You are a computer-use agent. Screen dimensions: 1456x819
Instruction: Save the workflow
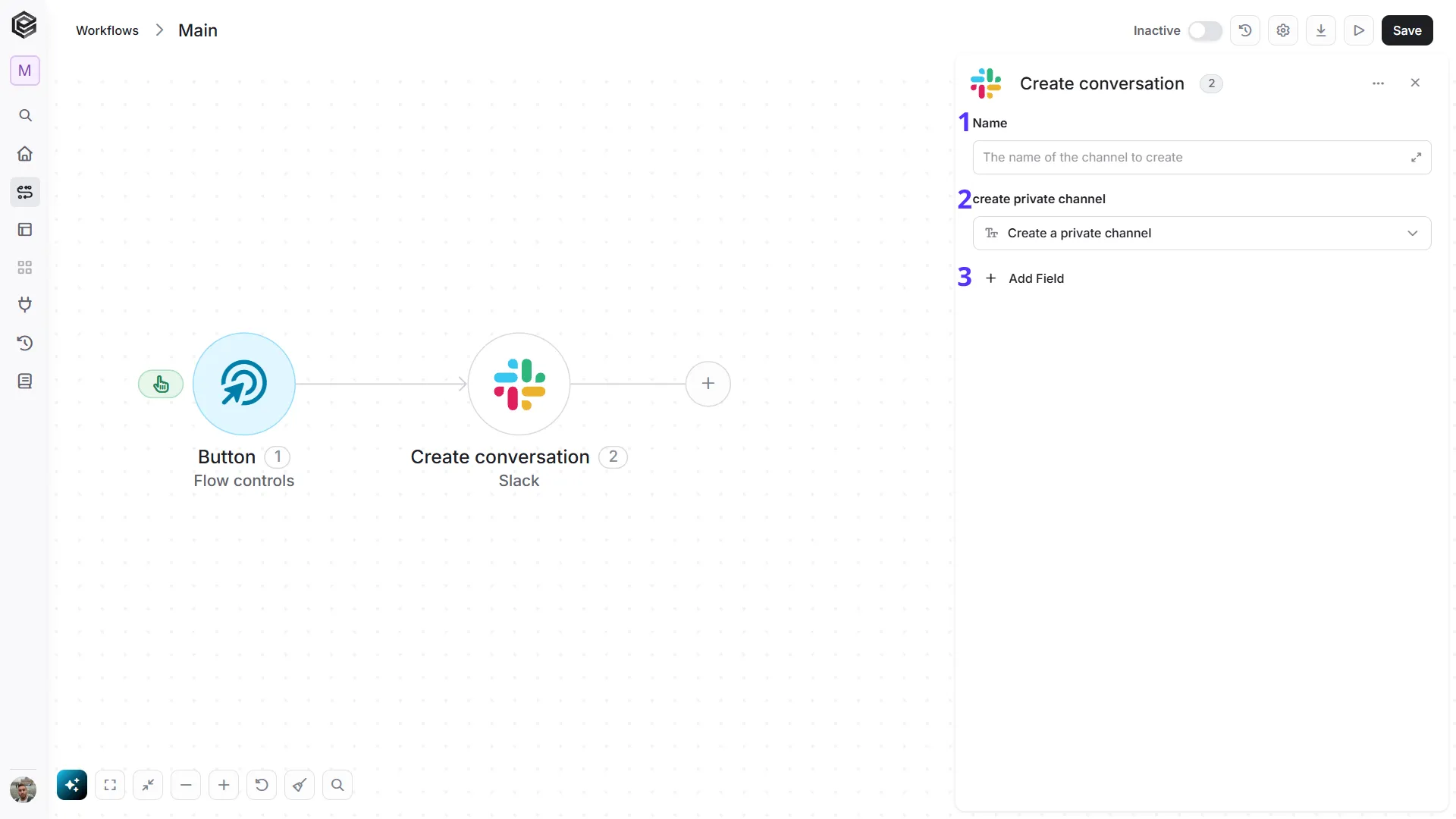[x=1407, y=30]
